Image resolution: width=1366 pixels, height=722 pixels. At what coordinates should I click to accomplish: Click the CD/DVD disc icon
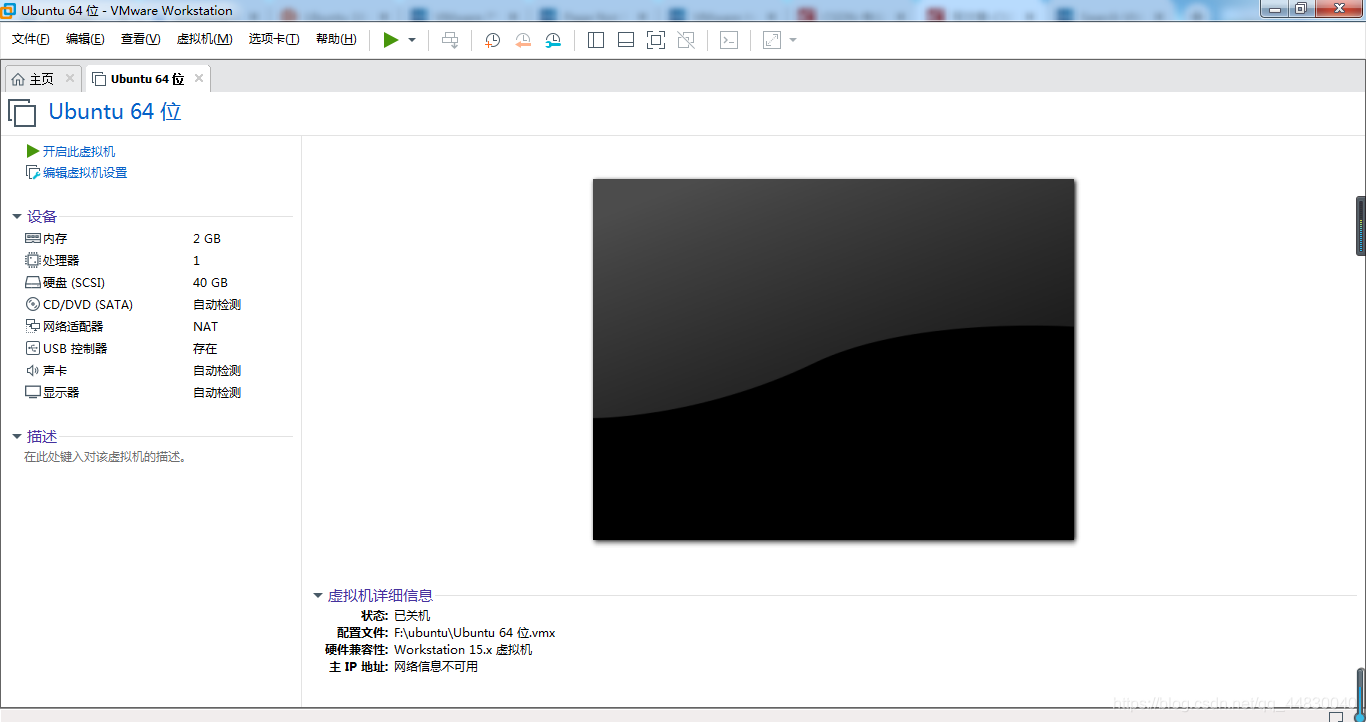[33, 304]
